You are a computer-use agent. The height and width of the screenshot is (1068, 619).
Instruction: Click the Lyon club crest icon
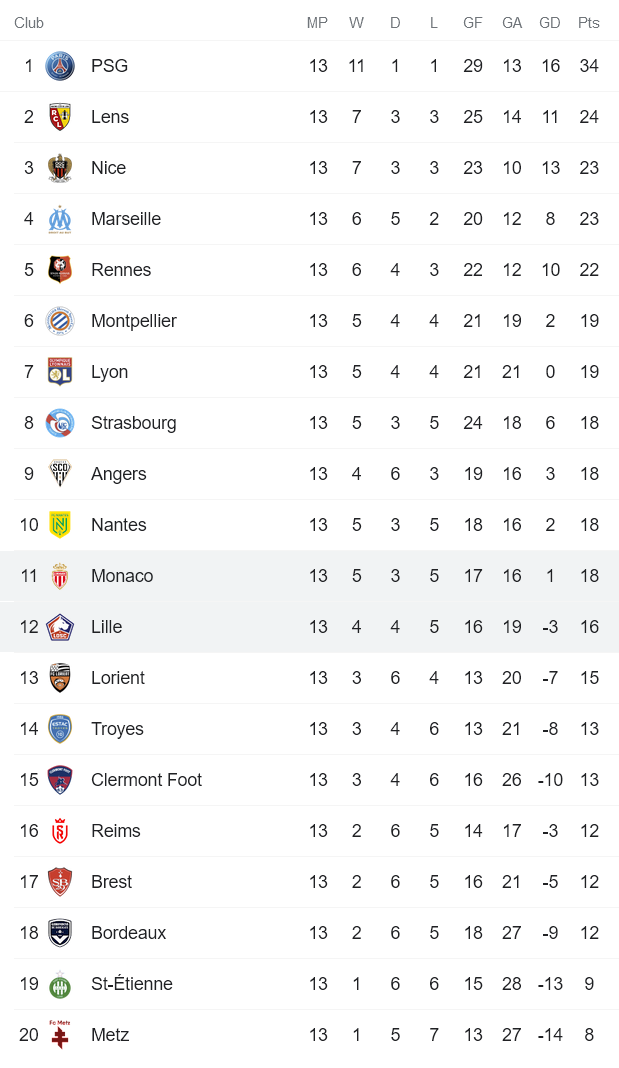pos(60,372)
